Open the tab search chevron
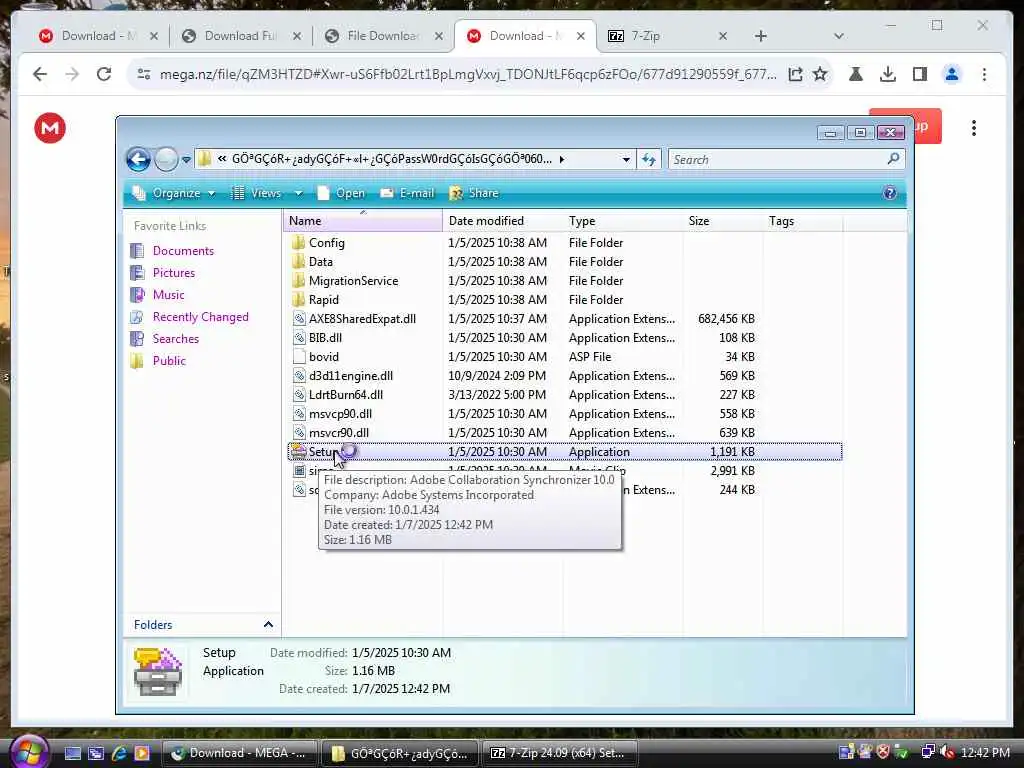 click(x=839, y=36)
